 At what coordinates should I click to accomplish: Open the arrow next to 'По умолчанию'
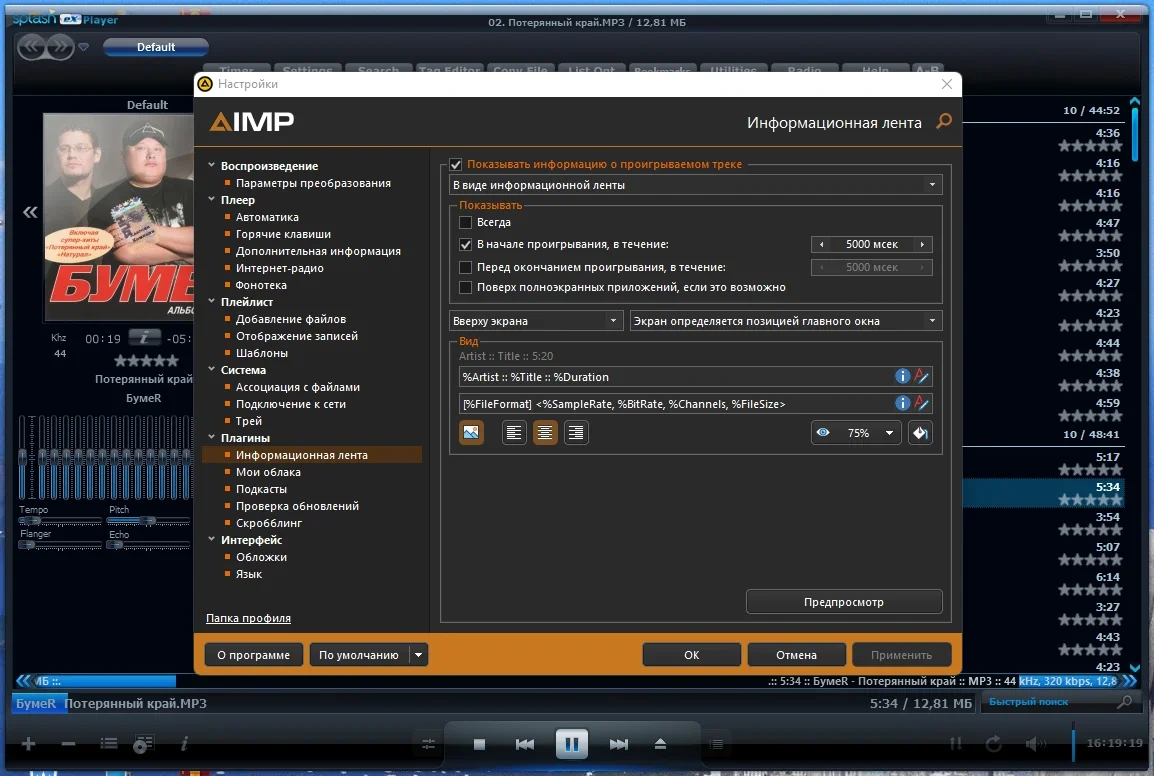pos(418,655)
